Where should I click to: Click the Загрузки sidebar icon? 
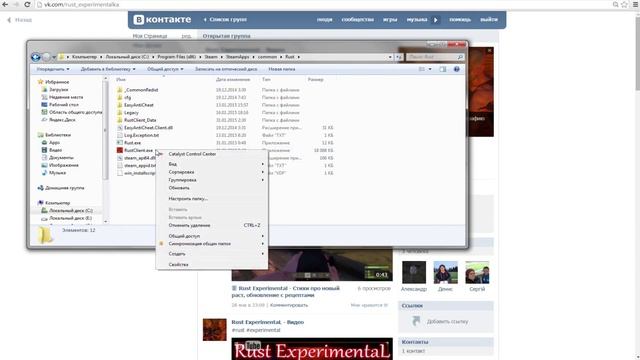(x=44, y=89)
